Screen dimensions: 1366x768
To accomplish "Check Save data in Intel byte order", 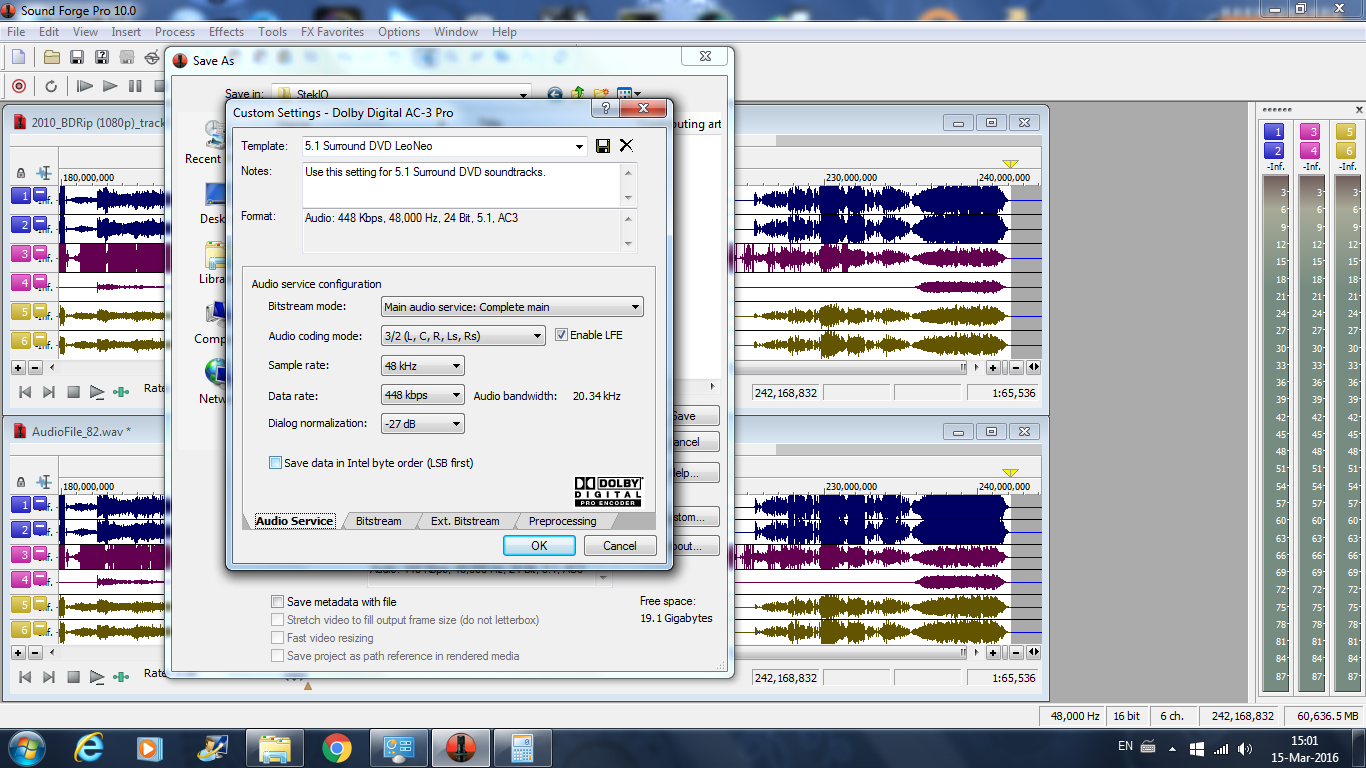I will [x=276, y=463].
